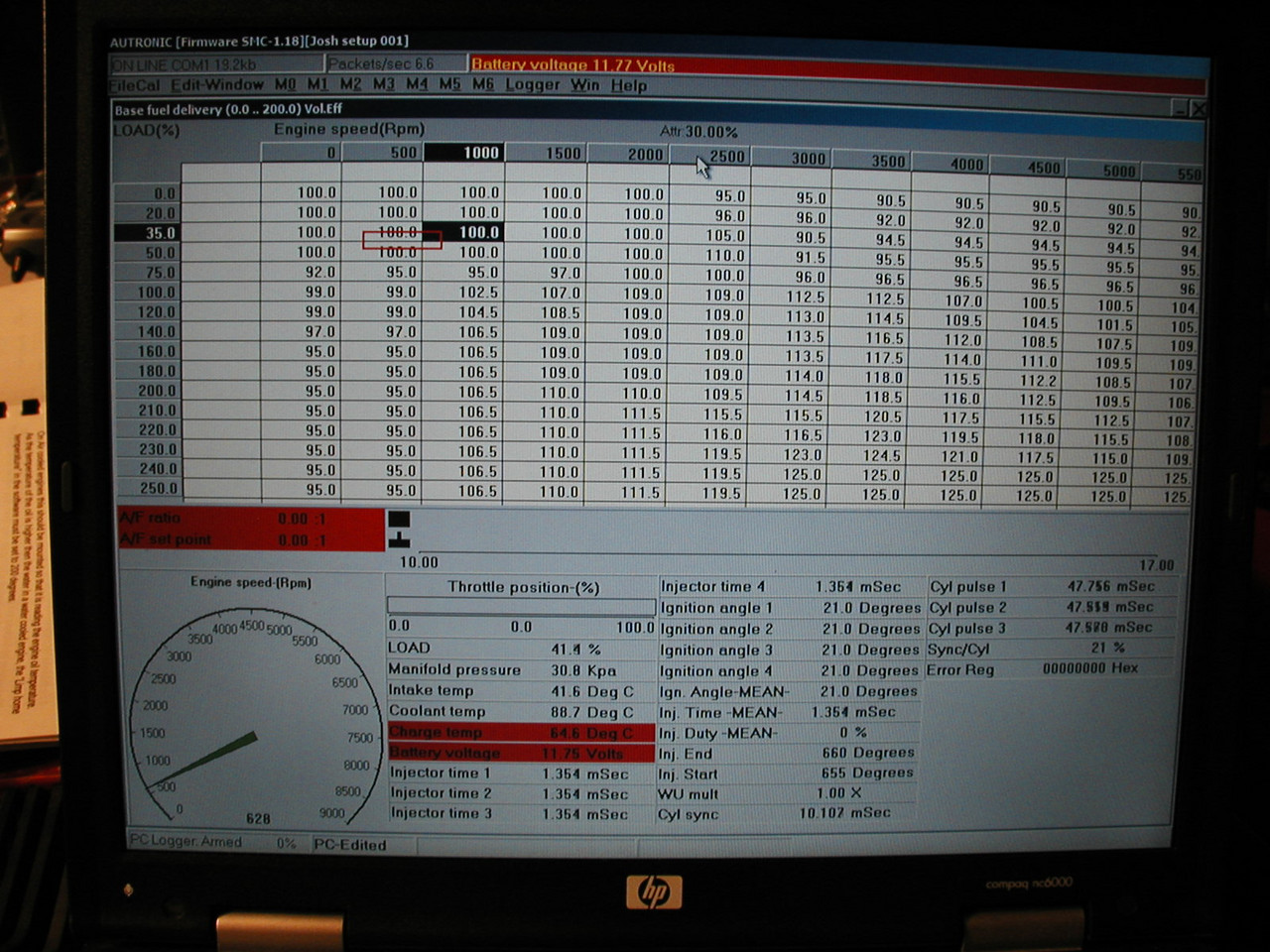Select the 2500 RPM column header
1270x952 pixels.
click(x=725, y=156)
